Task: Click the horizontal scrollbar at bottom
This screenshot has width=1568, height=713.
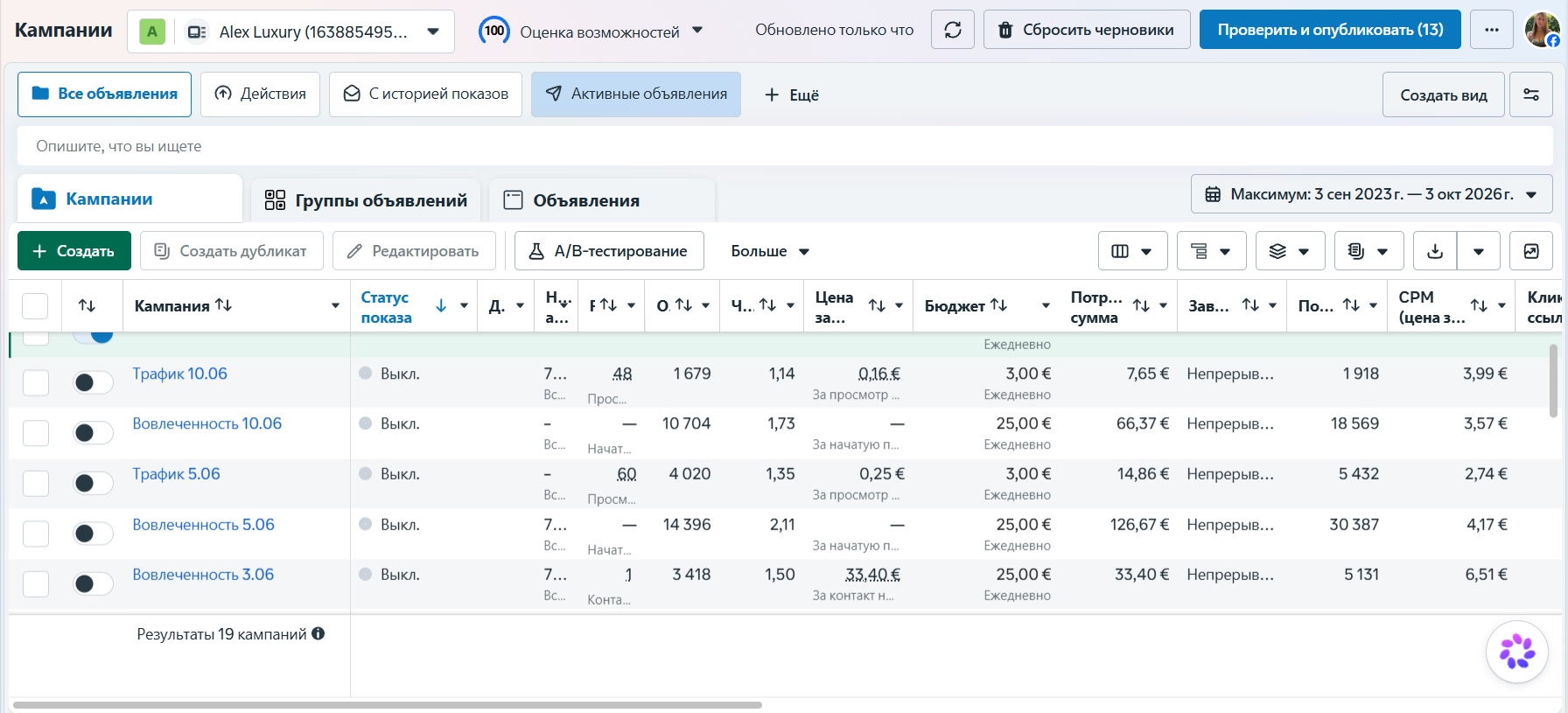Action: pos(388,704)
